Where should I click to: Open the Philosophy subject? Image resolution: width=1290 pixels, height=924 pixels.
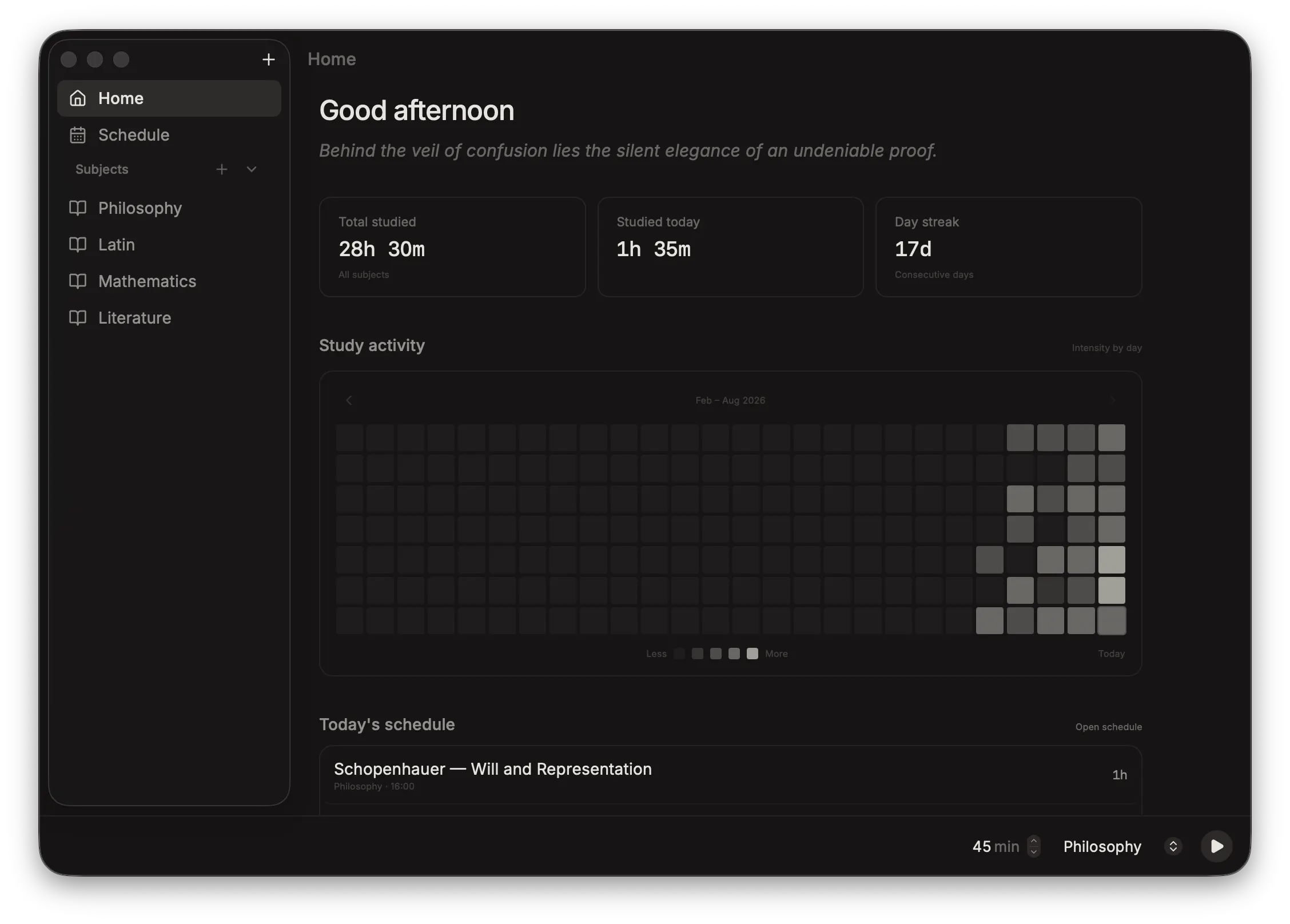169,208
